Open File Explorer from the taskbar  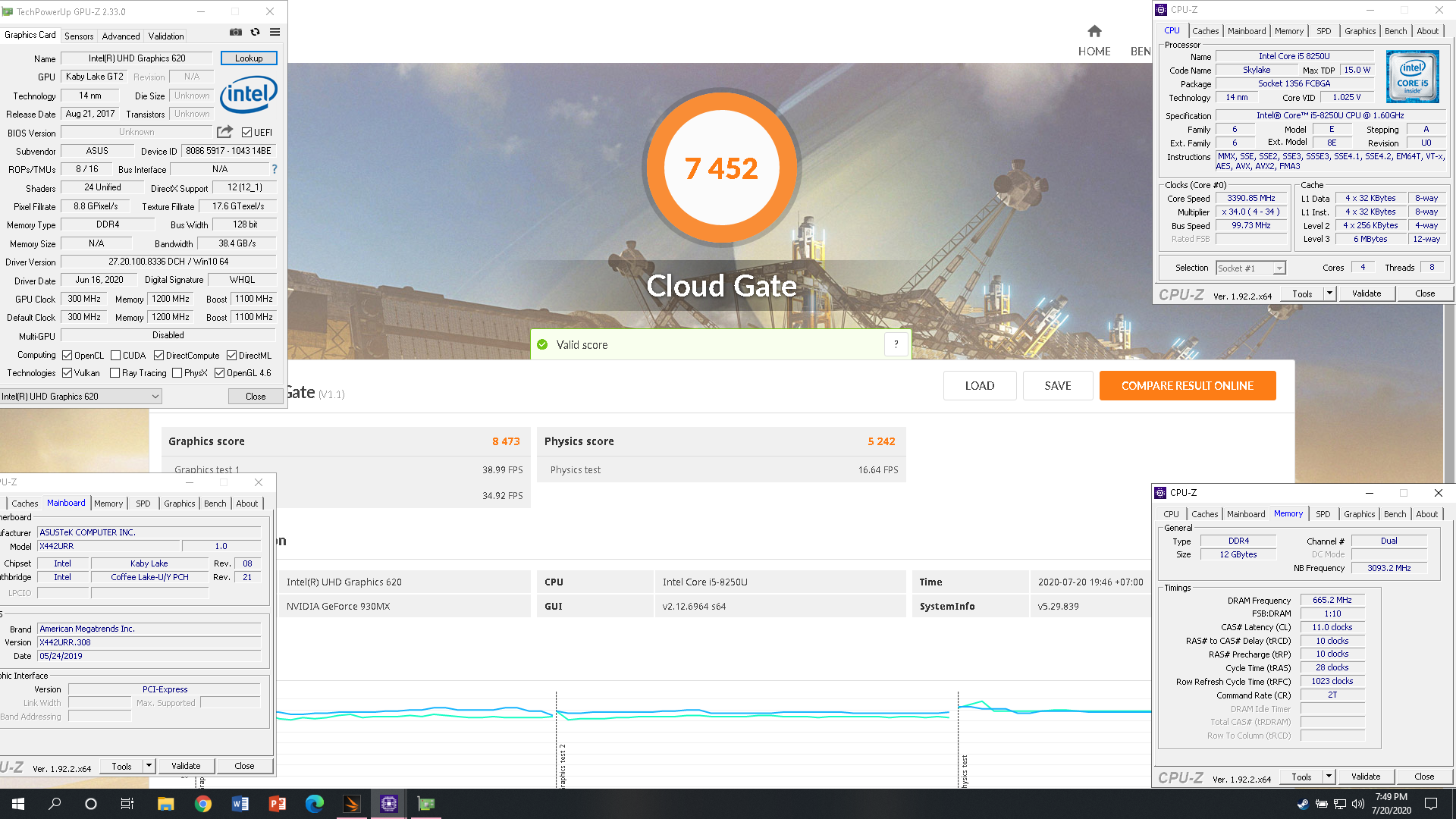pos(165,804)
